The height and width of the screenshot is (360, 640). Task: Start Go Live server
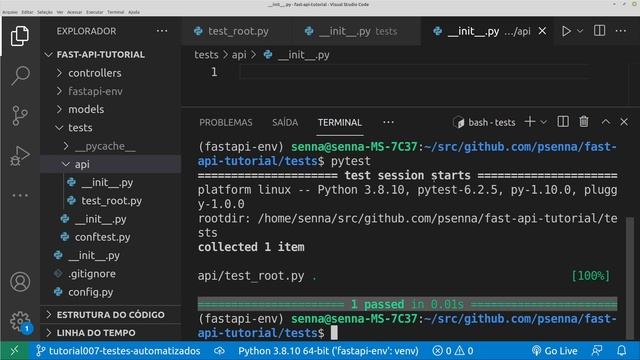click(554, 351)
